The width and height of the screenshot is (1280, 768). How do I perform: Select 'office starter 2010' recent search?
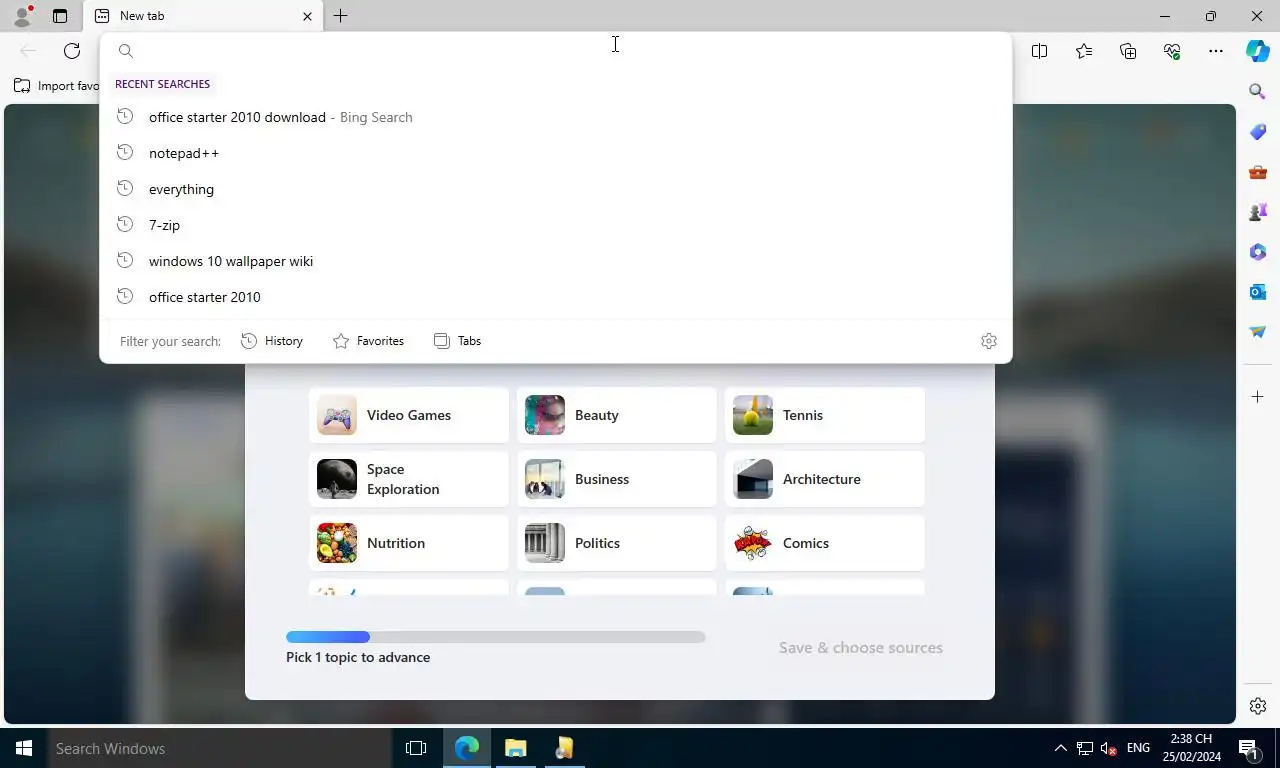point(556,297)
